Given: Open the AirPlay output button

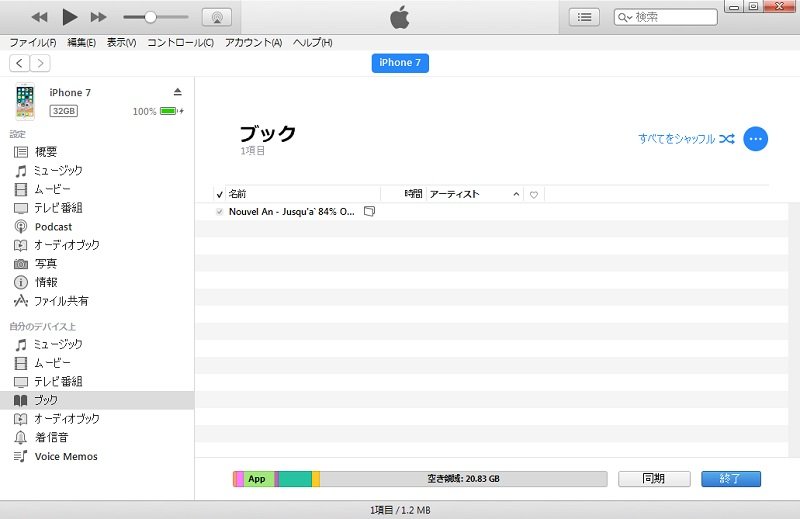Looking at the screenshot, I should (217, 17).
